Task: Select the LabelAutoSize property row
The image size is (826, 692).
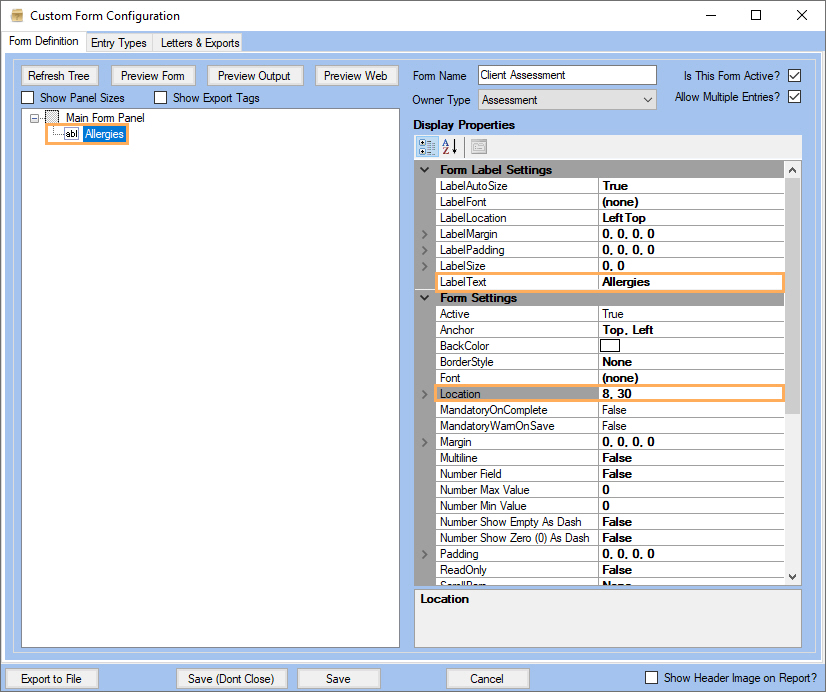Action: pos(610,186)
